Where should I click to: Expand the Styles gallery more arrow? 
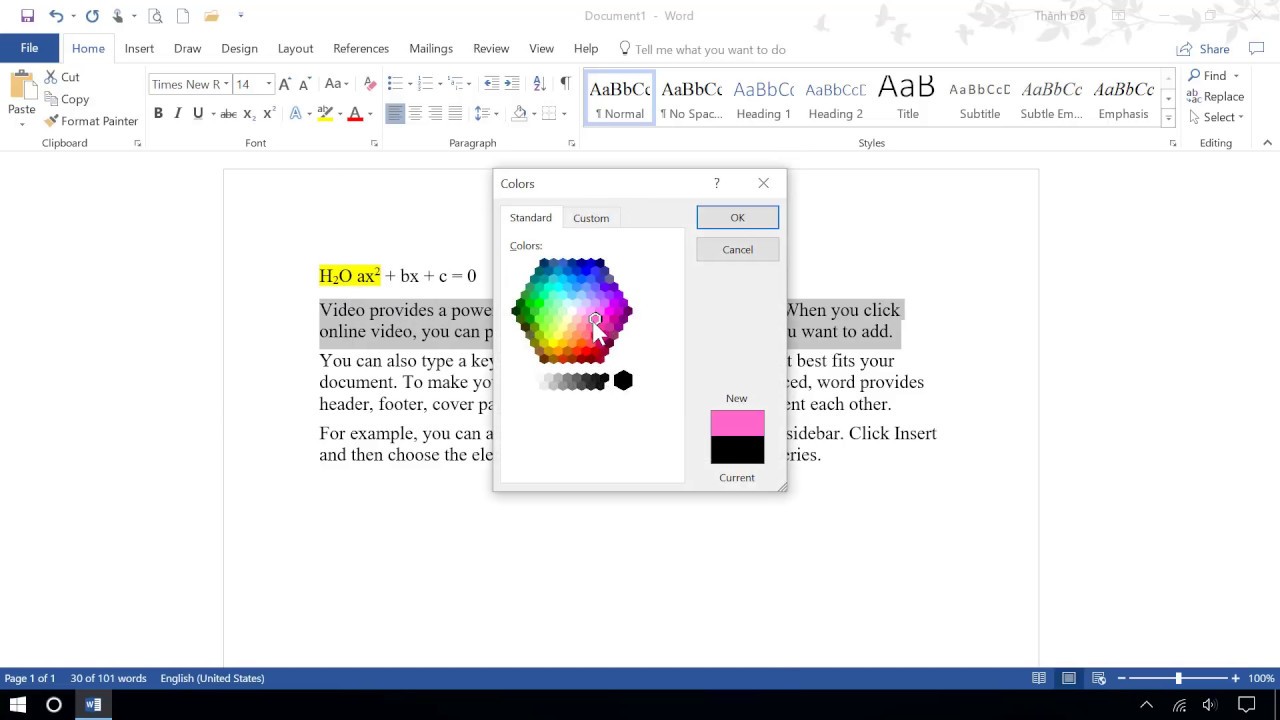[1168, 118]
